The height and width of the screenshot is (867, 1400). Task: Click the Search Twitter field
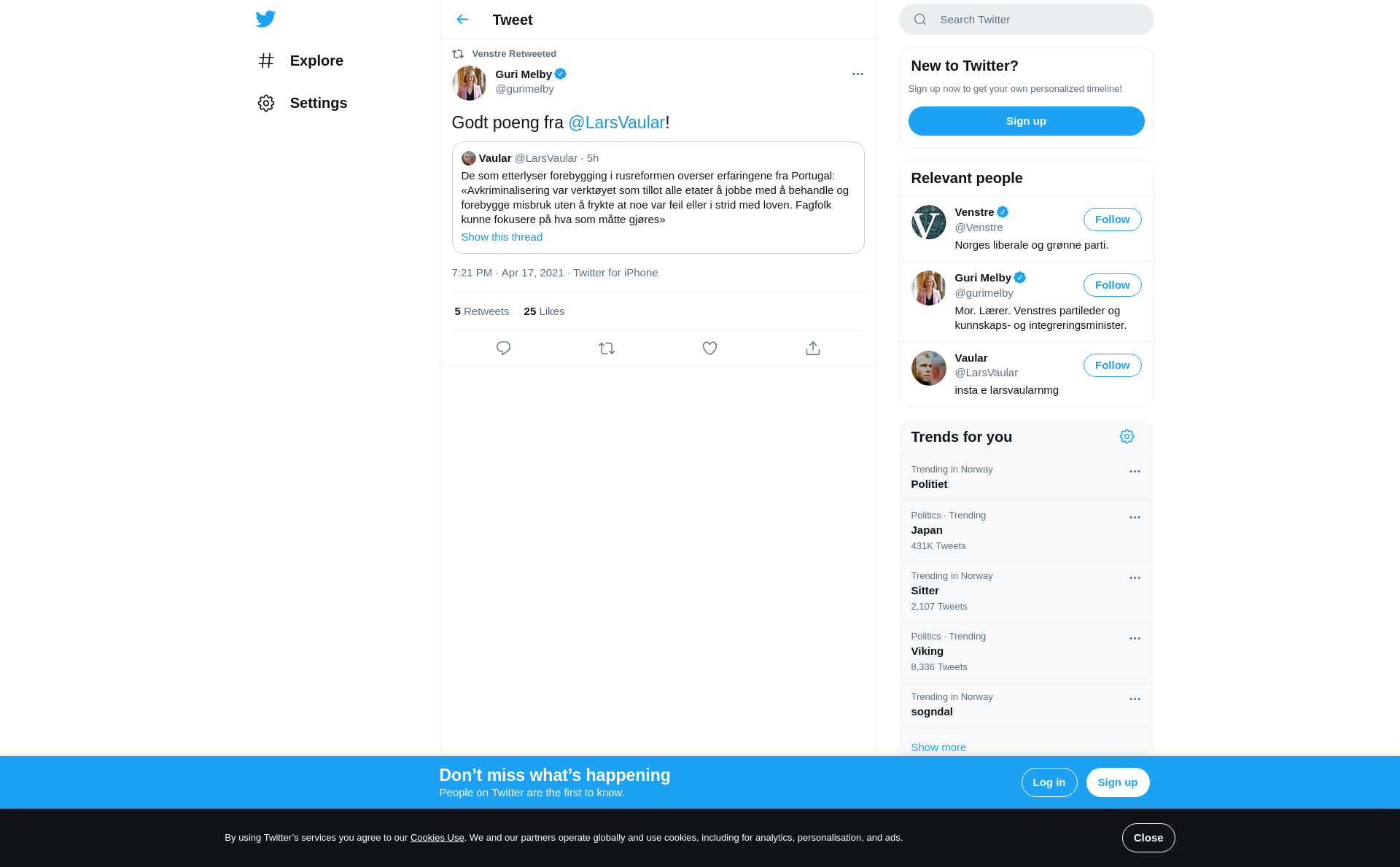[x=1026, y=20]
